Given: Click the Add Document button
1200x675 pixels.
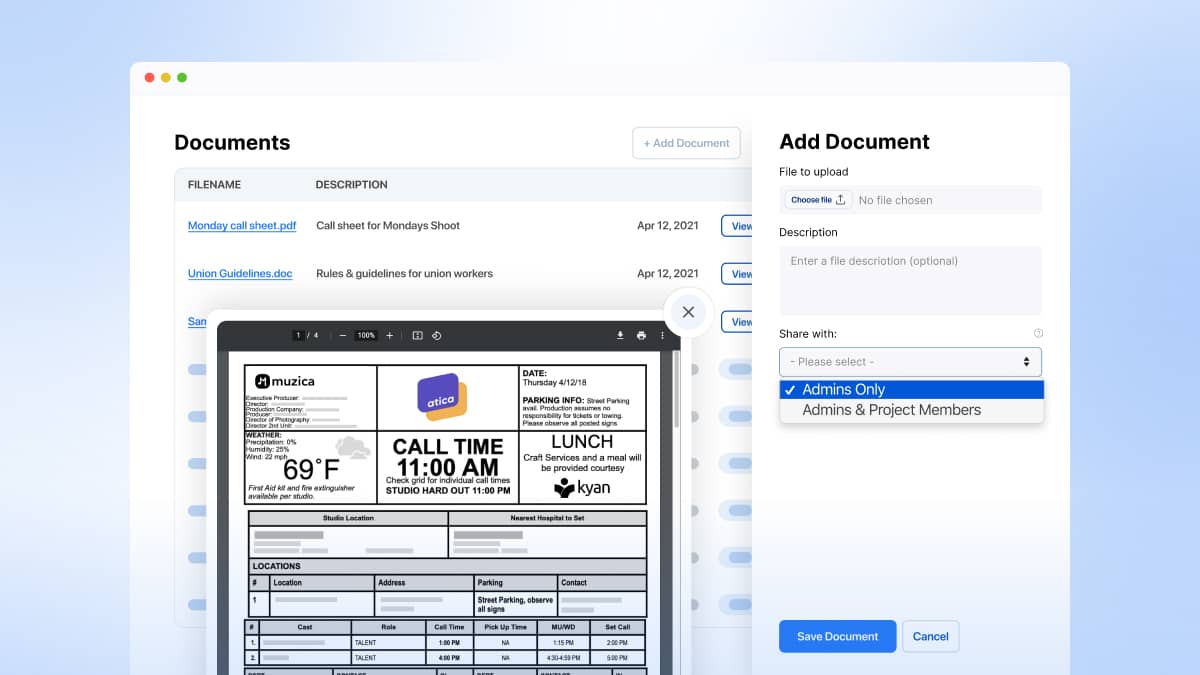Looking at the screenshot, I should point(686,143).
